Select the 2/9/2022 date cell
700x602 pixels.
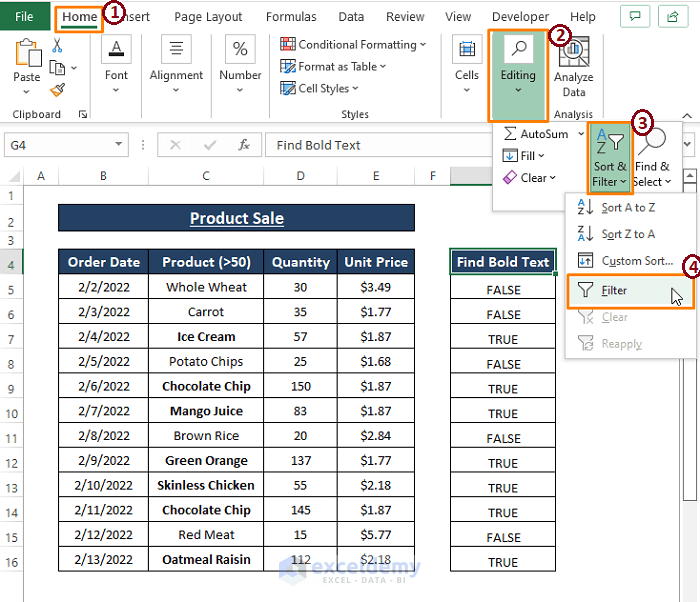pos(104,460)
